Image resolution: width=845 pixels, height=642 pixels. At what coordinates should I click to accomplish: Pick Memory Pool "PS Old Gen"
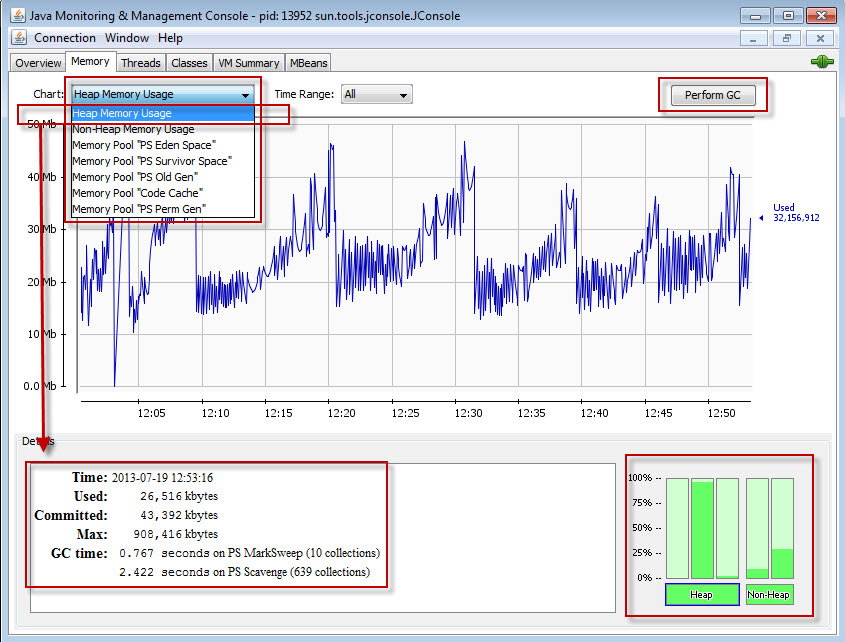pyautogui.click(x=162, y=177)
